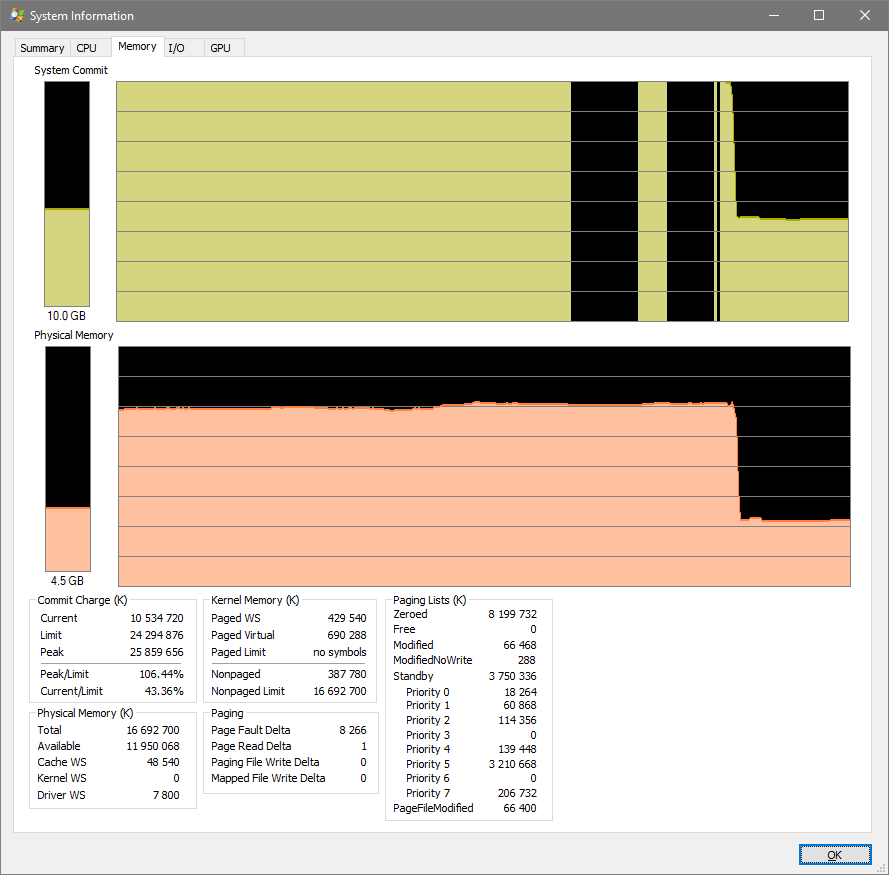Click Paged Virtual value 690 288

(x=347, y=635)
